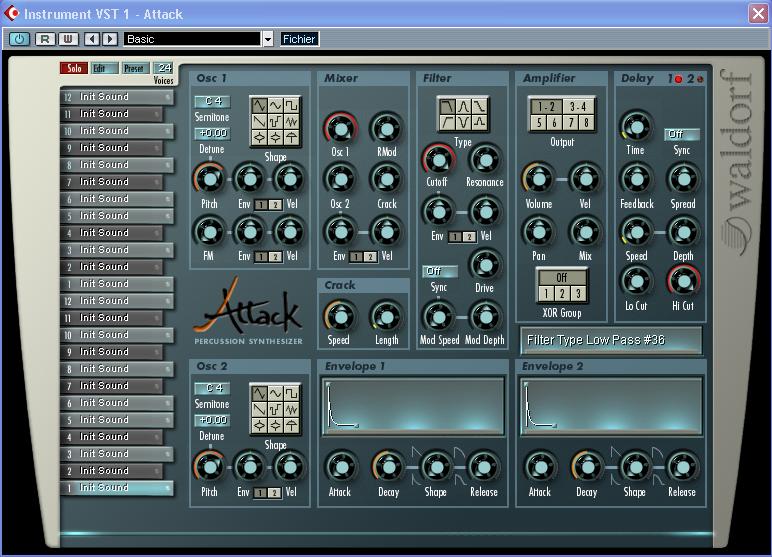Open the Osc 1 Semitone C4 value
This screenshot has width=772, height=557.
point(213,101)
